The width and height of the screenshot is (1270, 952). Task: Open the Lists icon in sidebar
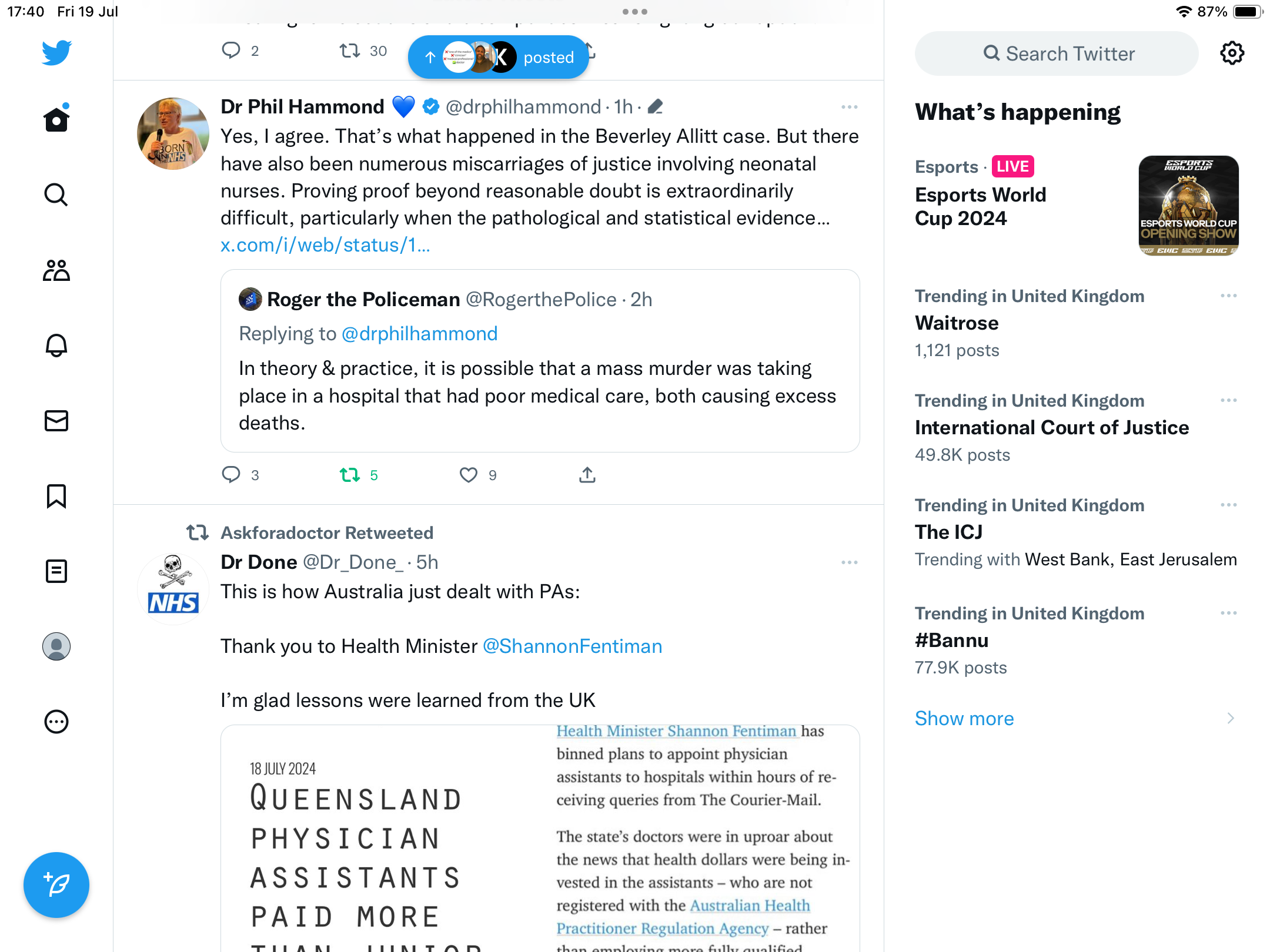[56, 571]
